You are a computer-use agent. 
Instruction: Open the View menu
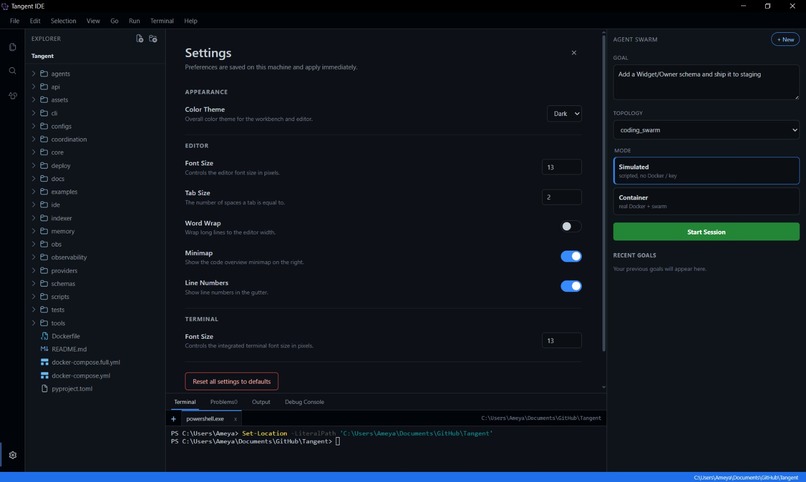pos(93,21)
